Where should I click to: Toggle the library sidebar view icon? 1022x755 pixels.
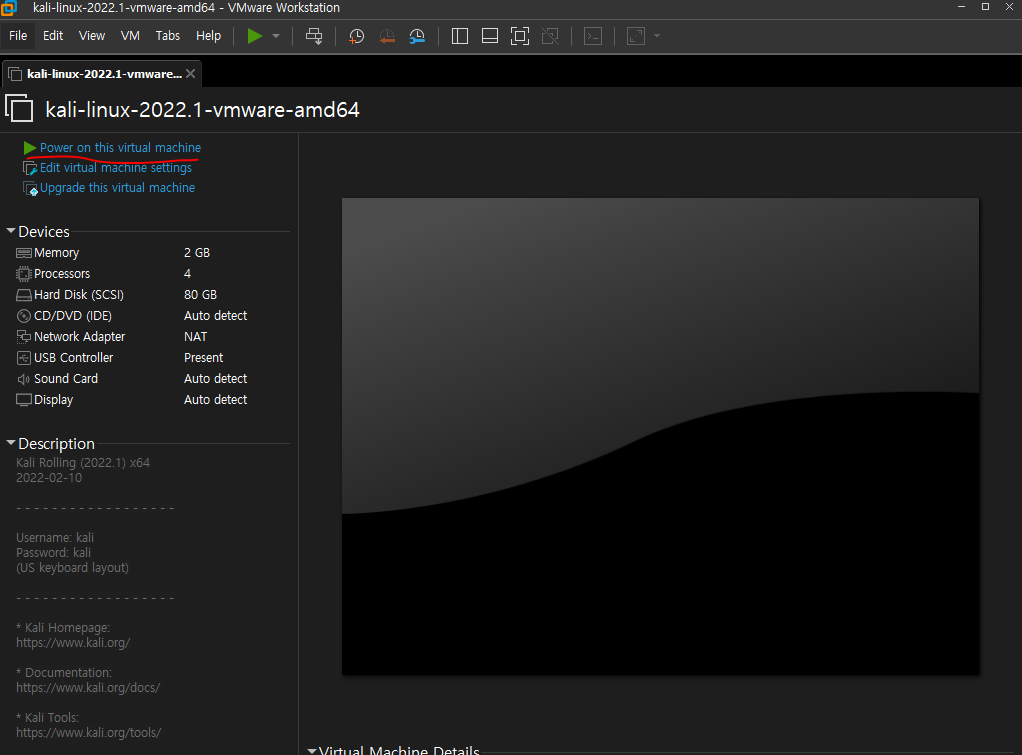[460, 36]
